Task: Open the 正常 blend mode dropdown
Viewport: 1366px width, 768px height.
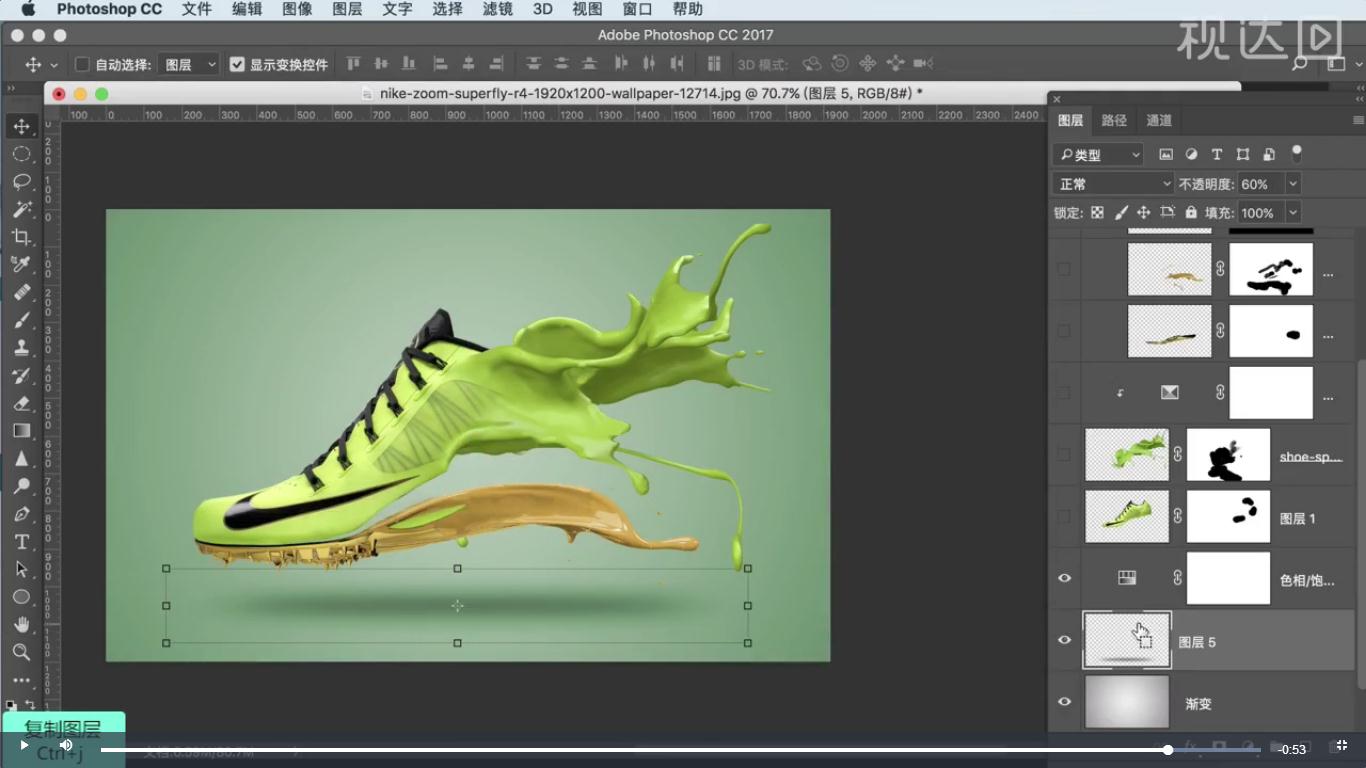Action: [1113, 184]
